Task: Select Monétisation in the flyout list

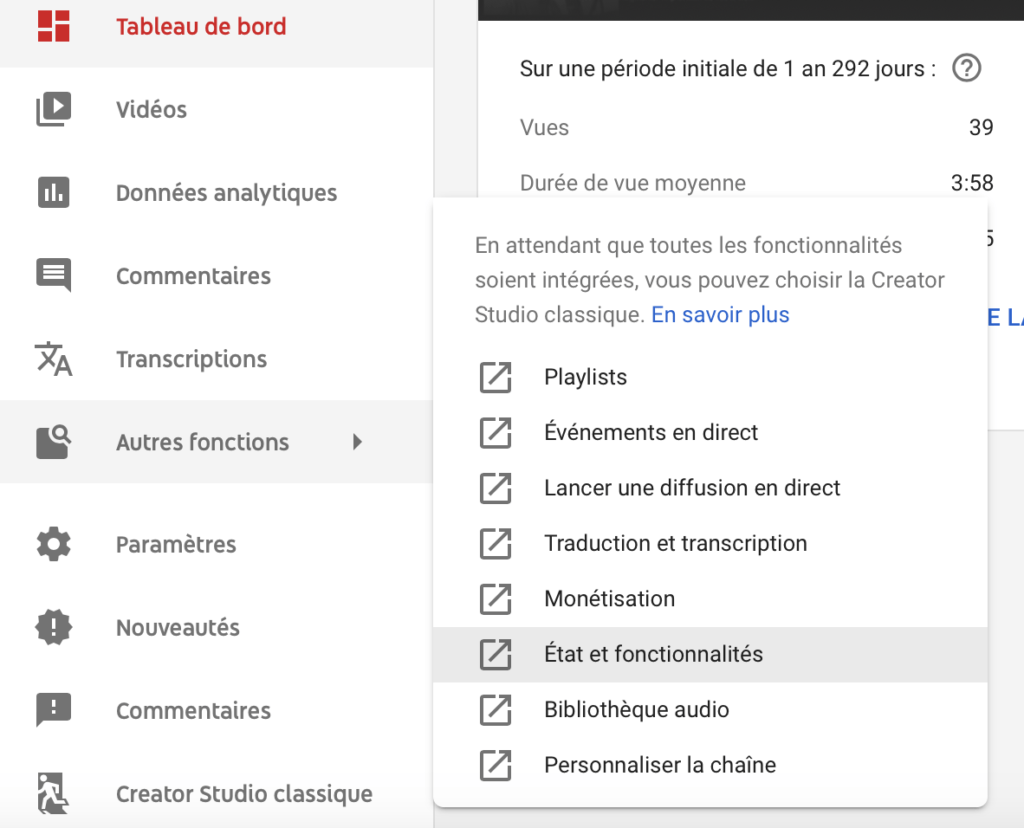Action: coord(710,599)
